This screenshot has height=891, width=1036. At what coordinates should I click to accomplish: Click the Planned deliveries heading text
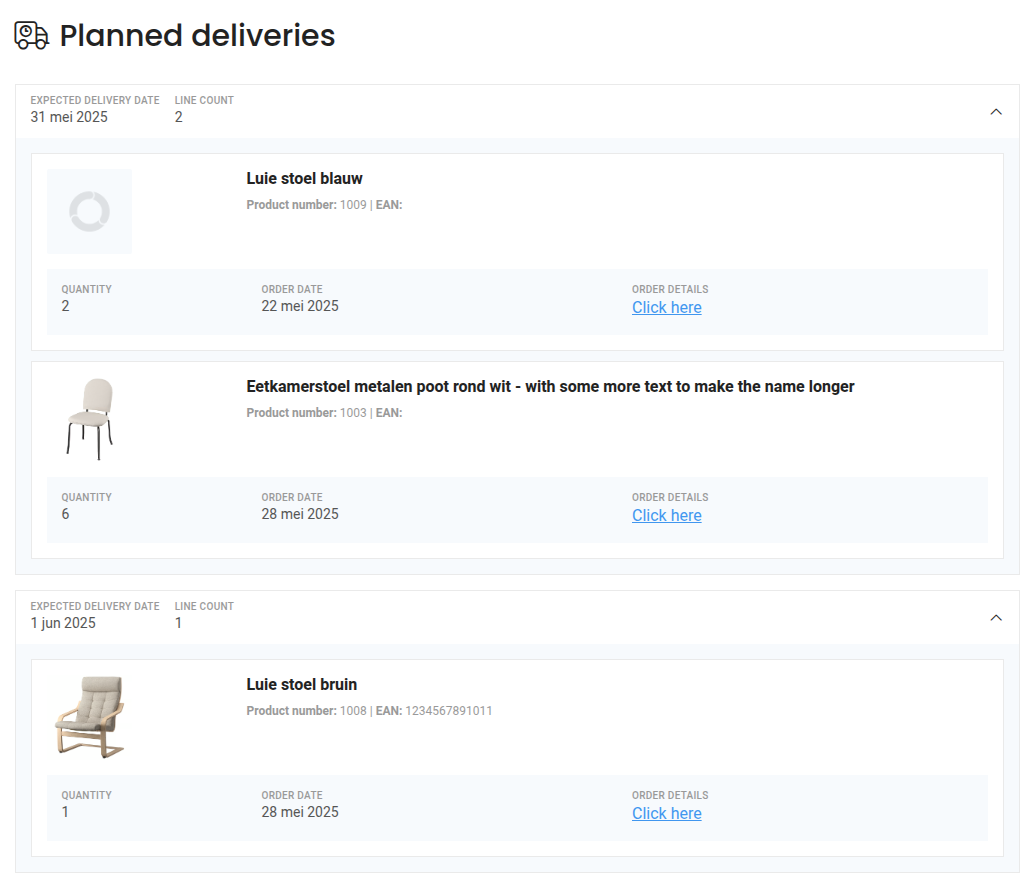pyautogui.click(x=197, y=36)
